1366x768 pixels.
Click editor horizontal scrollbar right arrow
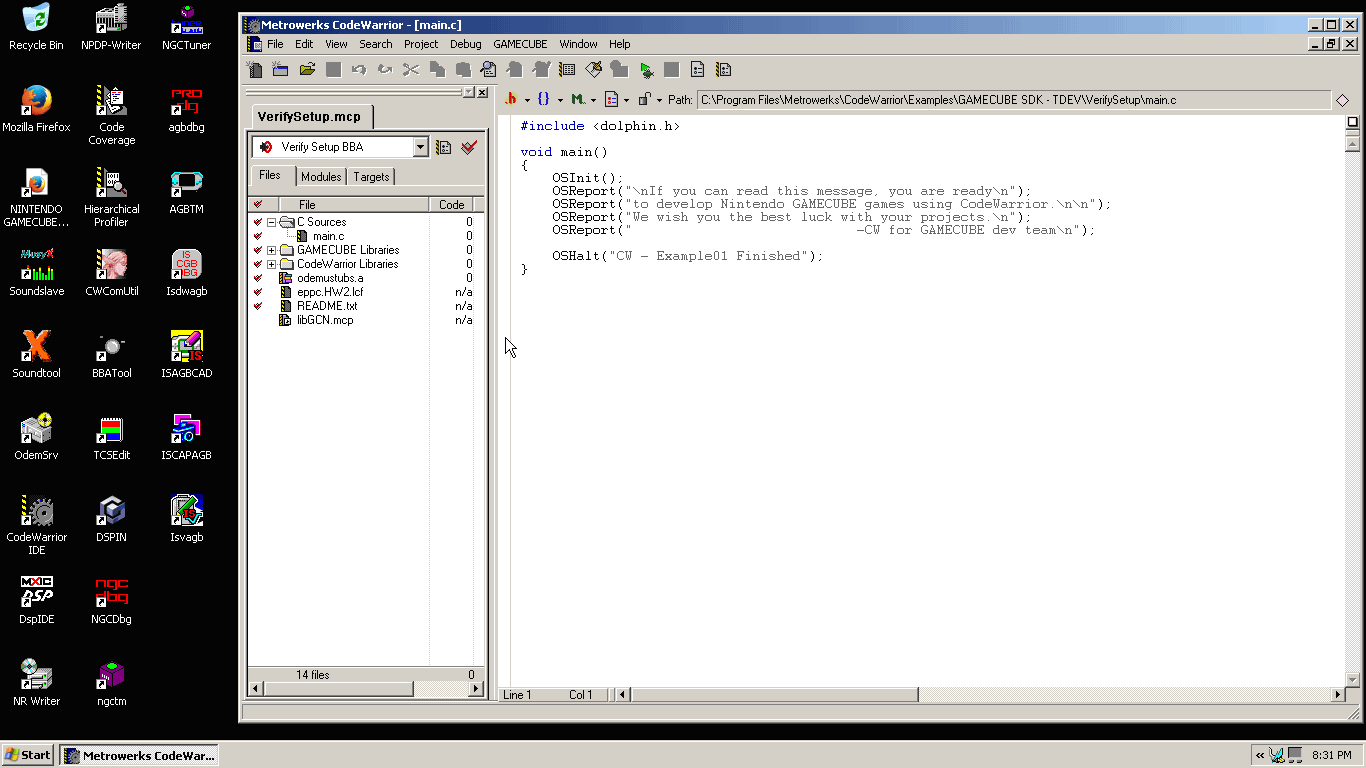click(1338, 694)
